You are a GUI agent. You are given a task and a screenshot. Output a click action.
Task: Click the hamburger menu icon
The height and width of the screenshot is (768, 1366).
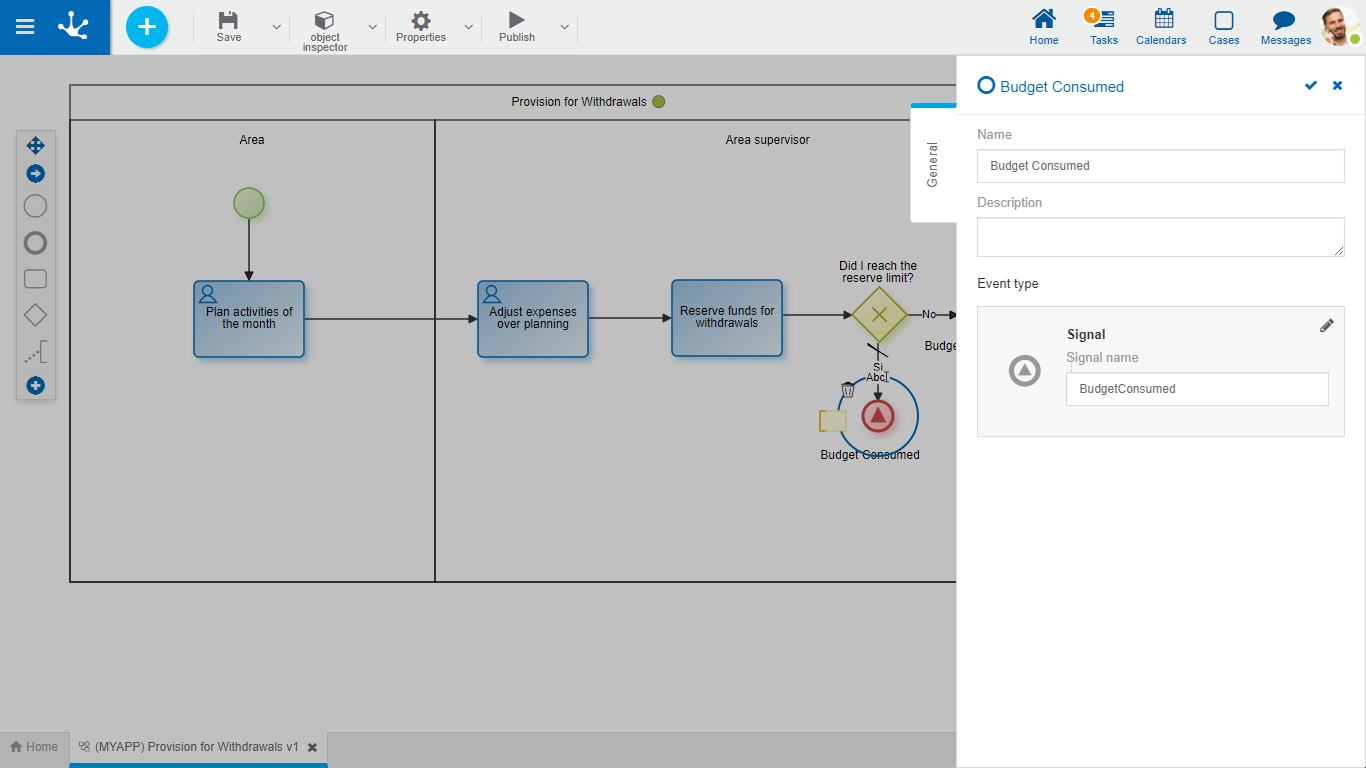[x=25, y=27]
